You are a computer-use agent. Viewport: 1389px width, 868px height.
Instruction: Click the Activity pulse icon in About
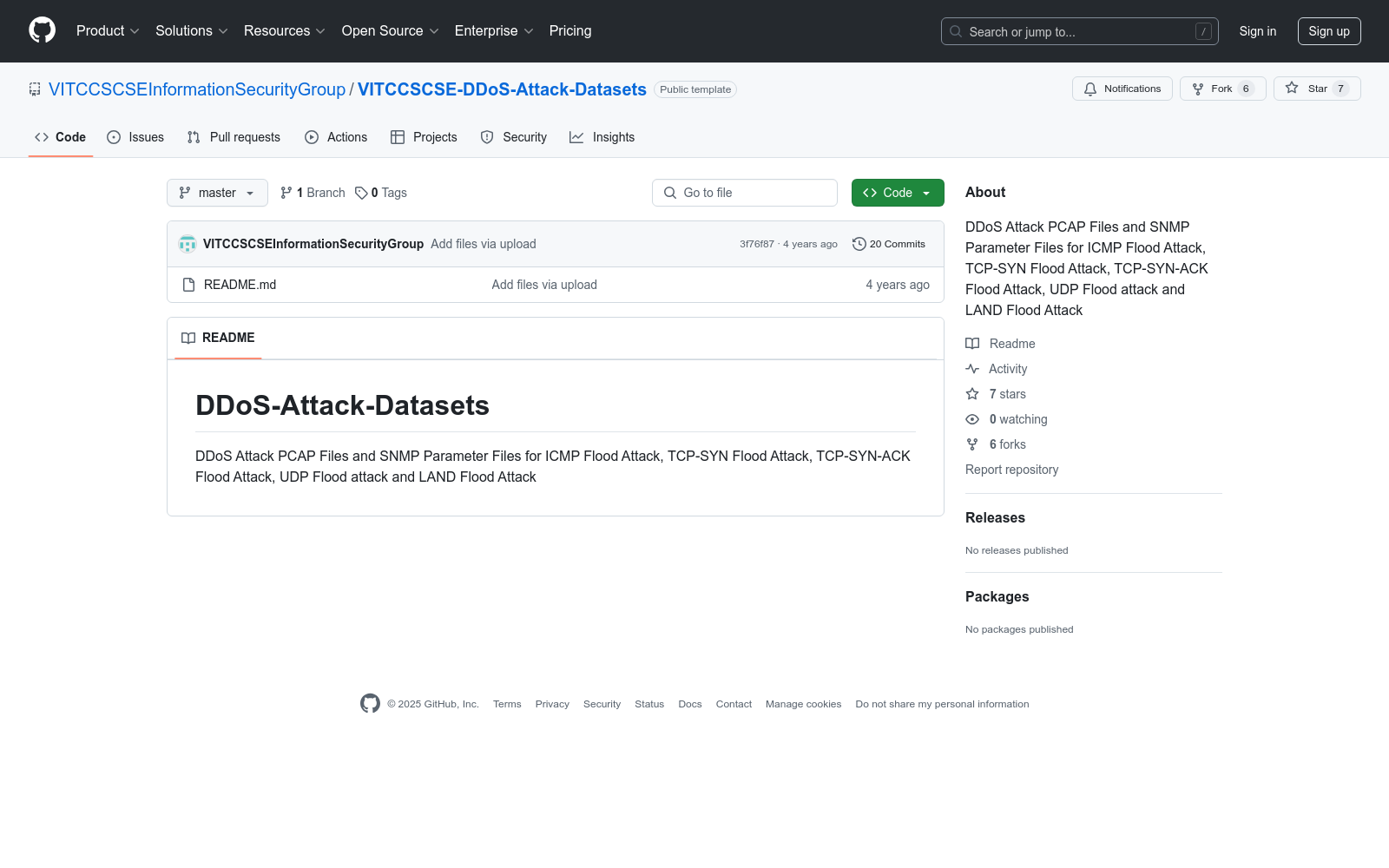pyautogui.click(x=972, y=369)
